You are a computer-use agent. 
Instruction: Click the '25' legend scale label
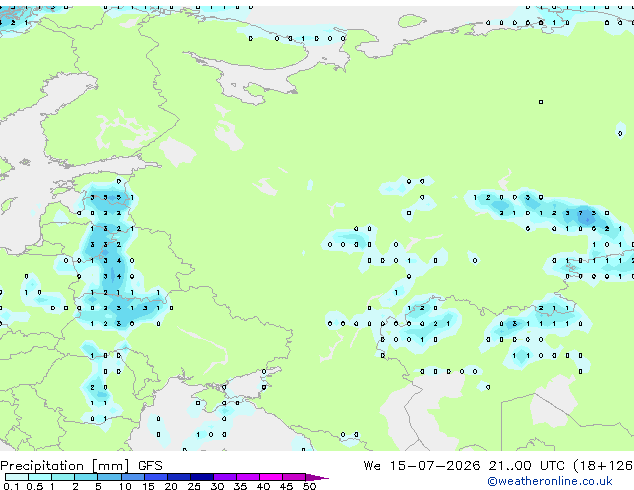point(194,486)
